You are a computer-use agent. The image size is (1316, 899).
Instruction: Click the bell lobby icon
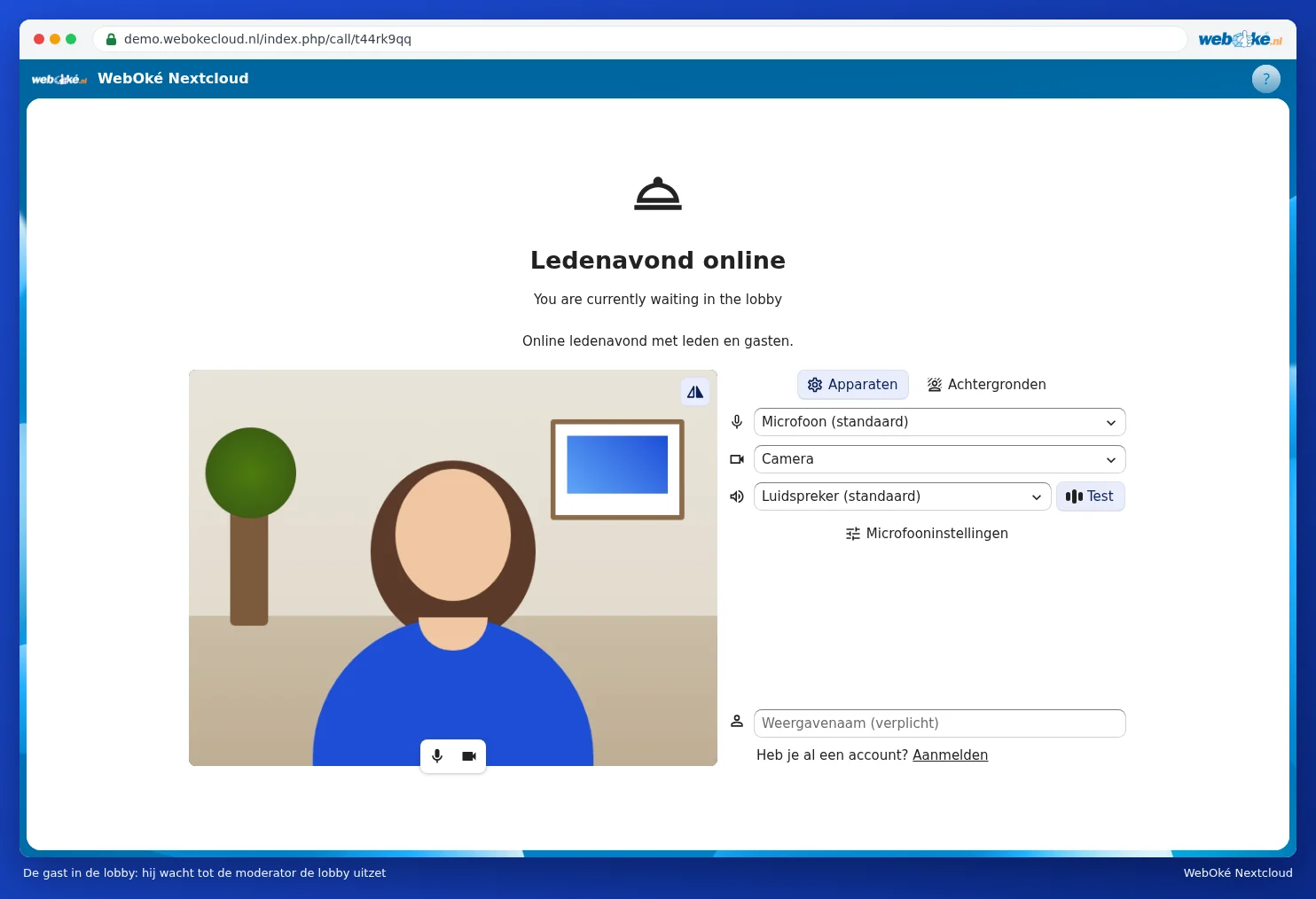coord(658,193)
